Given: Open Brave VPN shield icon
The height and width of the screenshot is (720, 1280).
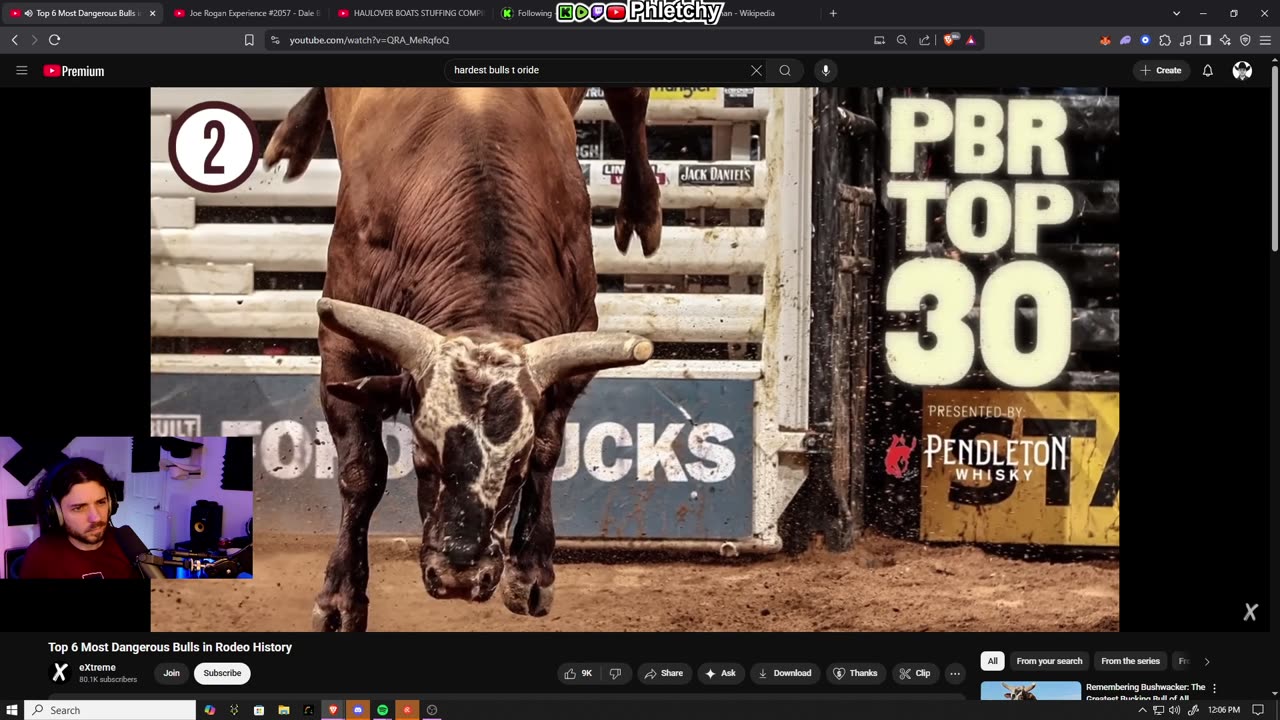Looking at the screenshot, I should coord(1245,40).
